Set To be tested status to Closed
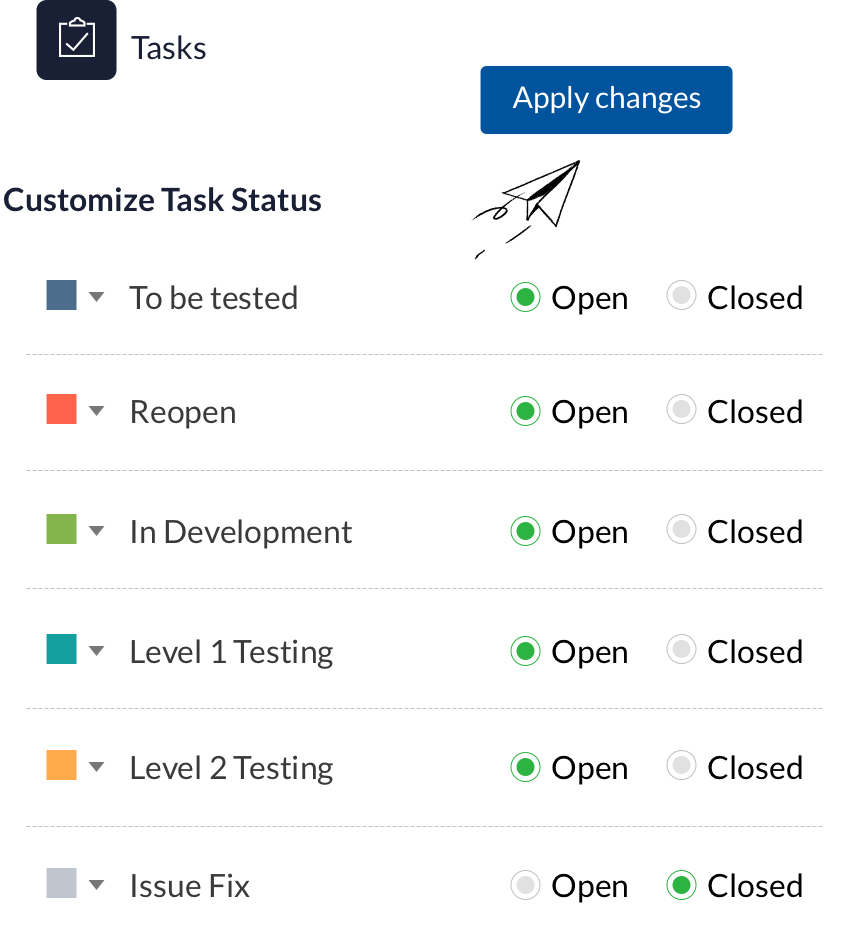This screenshot has width=847, height=944. point(681,297)
